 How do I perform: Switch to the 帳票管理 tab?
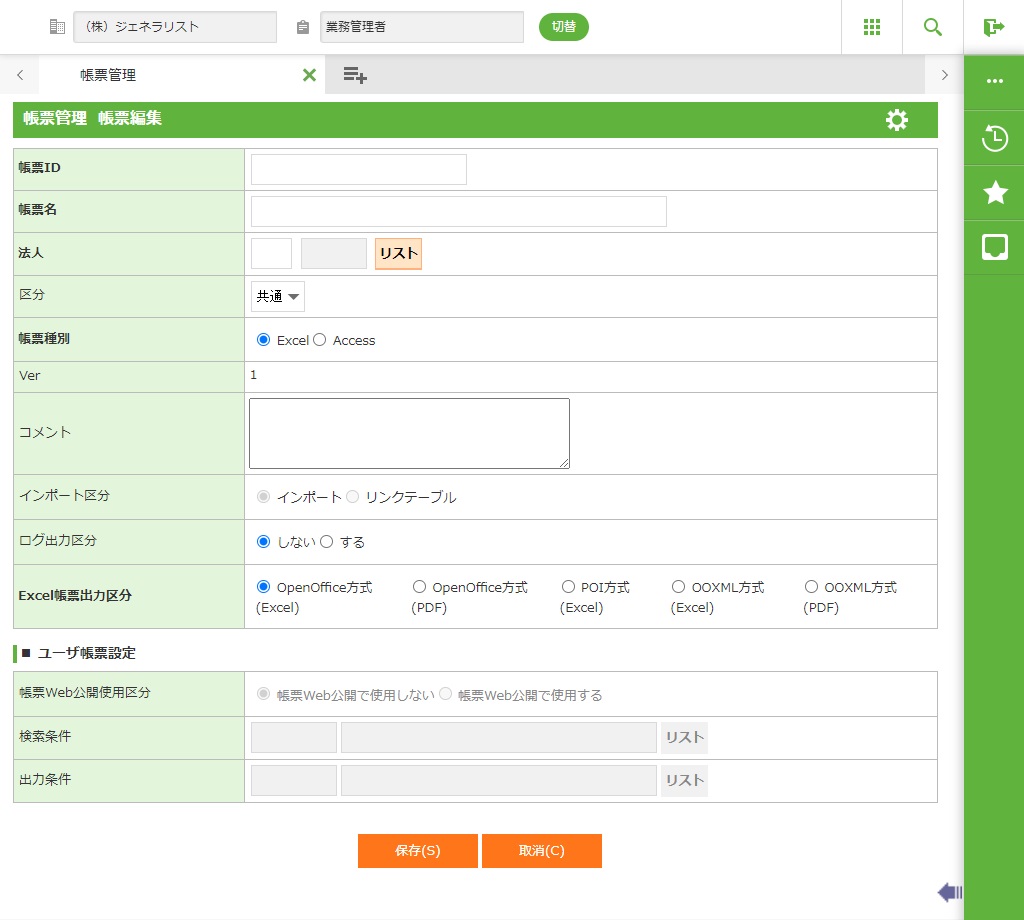click(108, 75)
